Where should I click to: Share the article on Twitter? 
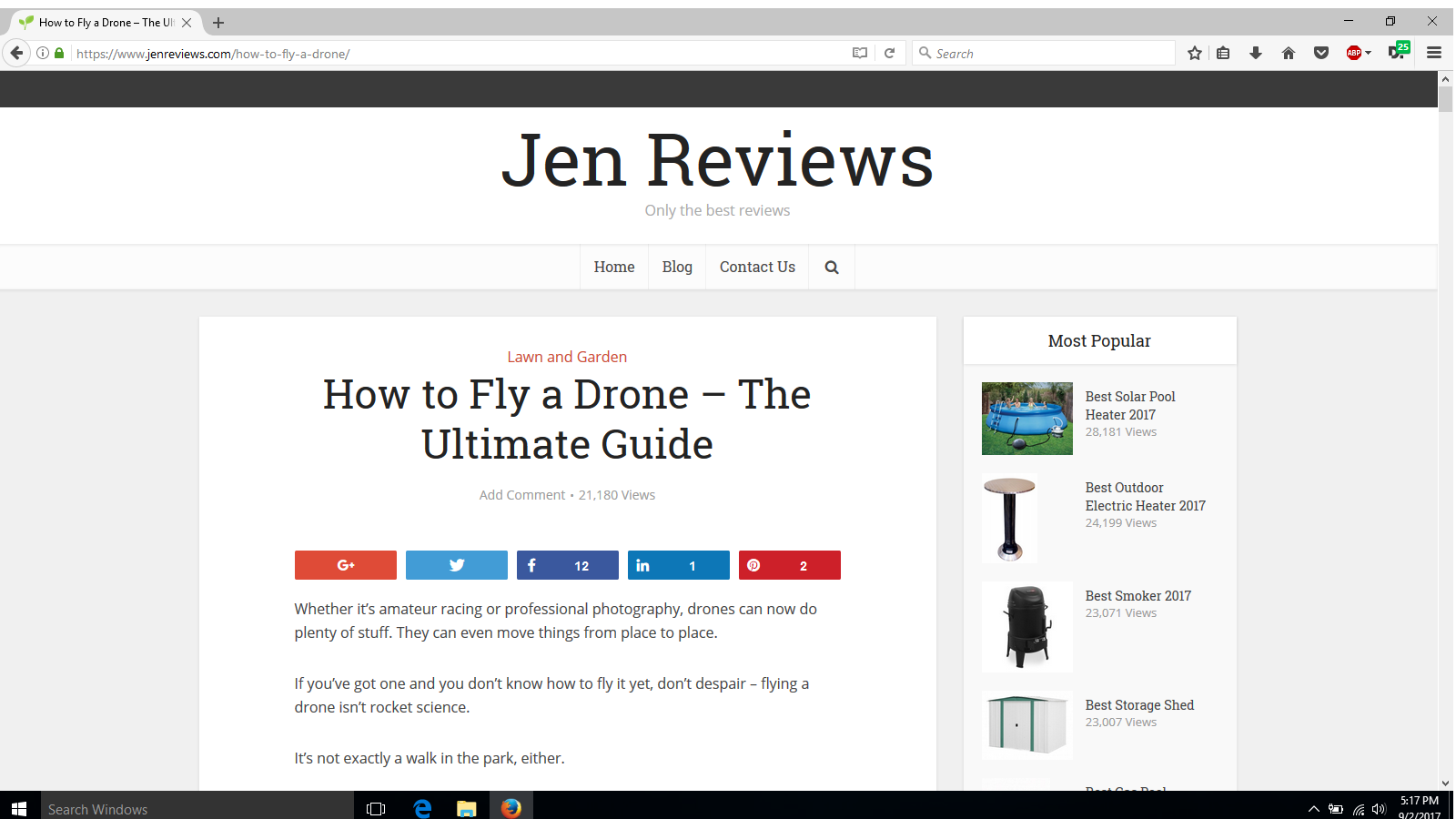(457, 565)
